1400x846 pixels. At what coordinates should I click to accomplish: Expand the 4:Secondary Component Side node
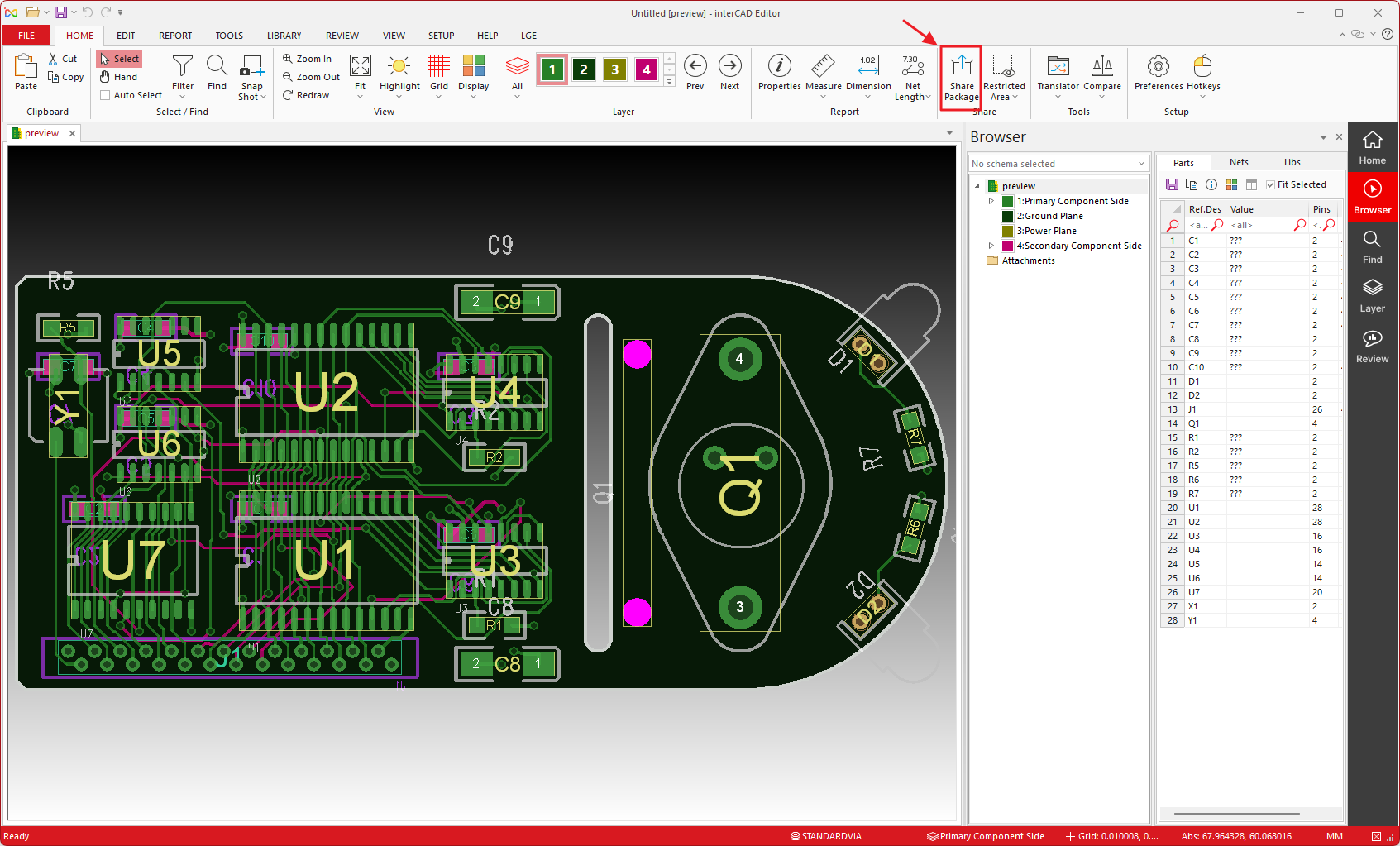(x=991, y=246)
